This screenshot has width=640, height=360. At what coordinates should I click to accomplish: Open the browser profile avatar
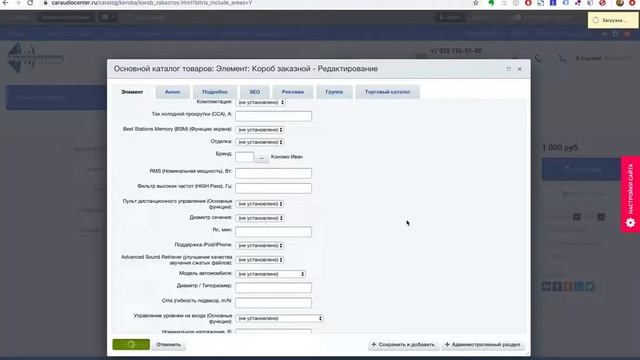click(620, 3)
